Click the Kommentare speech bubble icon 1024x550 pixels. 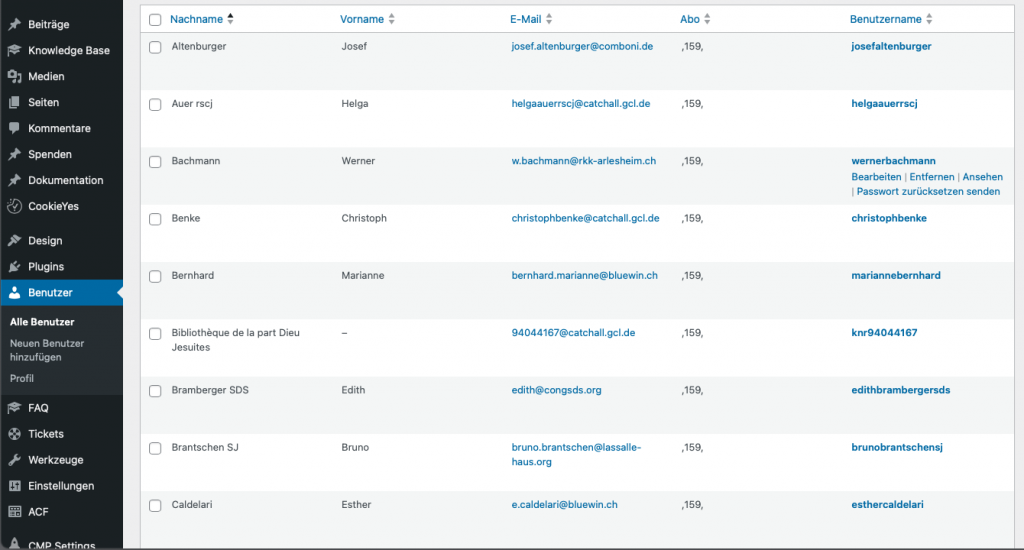pos(14,129)
